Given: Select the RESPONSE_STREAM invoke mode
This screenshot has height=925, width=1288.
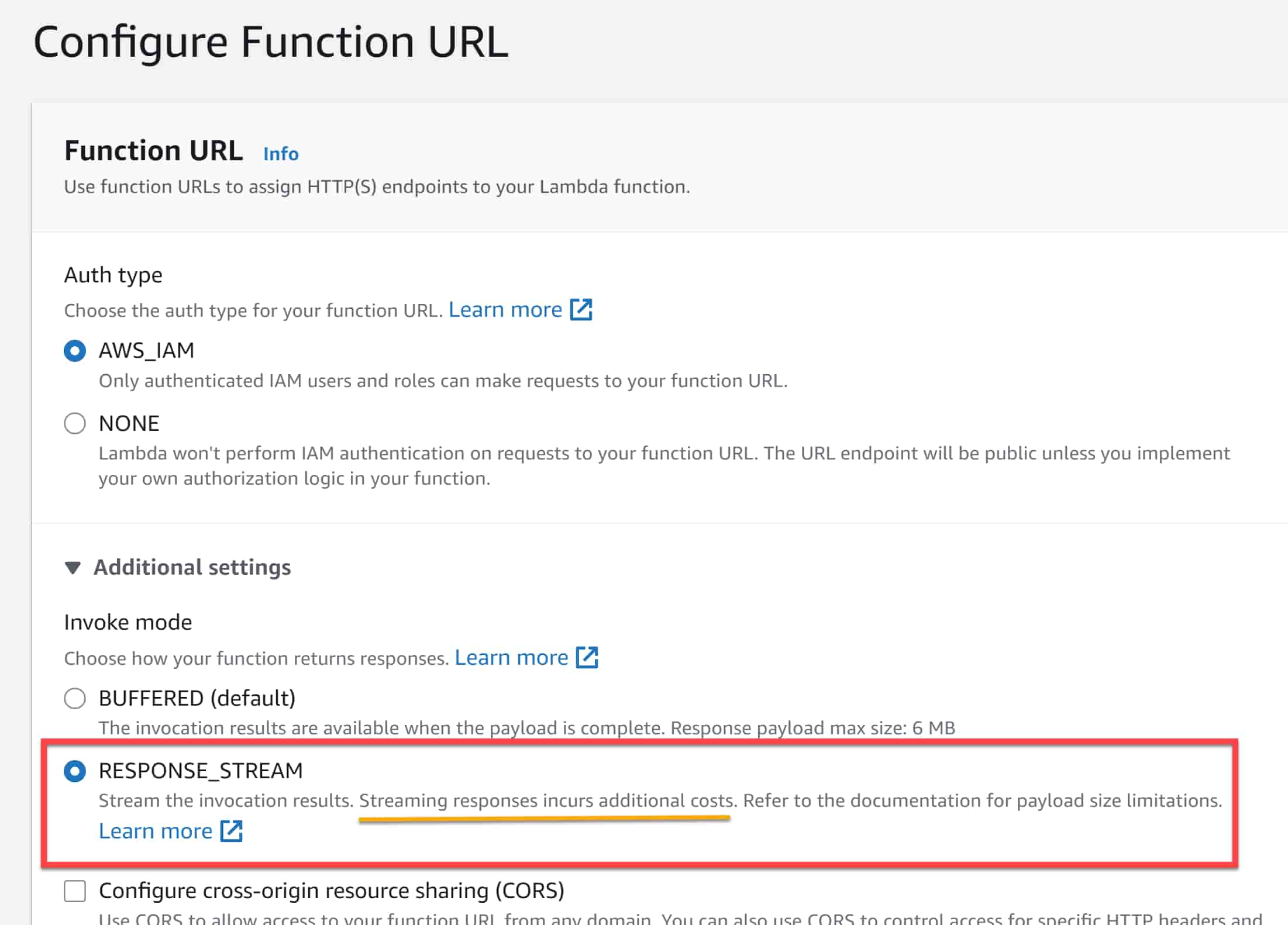Looking at the screenshot, I should [74, 770].
